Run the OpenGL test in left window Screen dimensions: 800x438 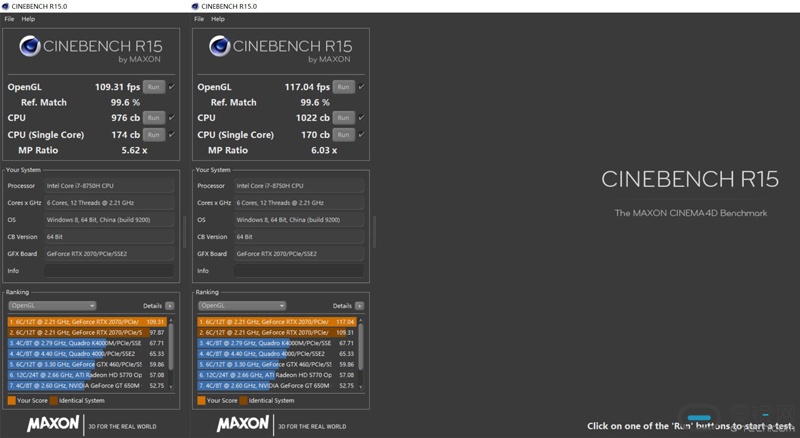click(x=154, y=87)
